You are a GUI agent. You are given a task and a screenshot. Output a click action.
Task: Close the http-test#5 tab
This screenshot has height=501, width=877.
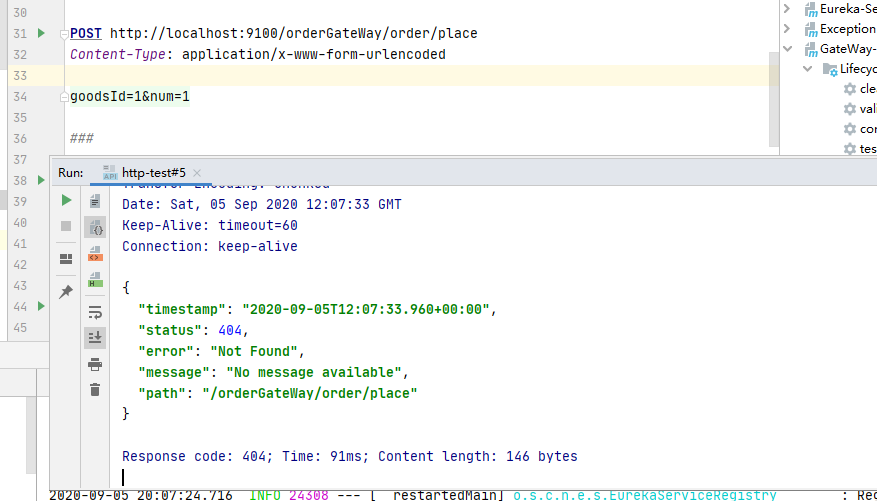click(197, 173)
